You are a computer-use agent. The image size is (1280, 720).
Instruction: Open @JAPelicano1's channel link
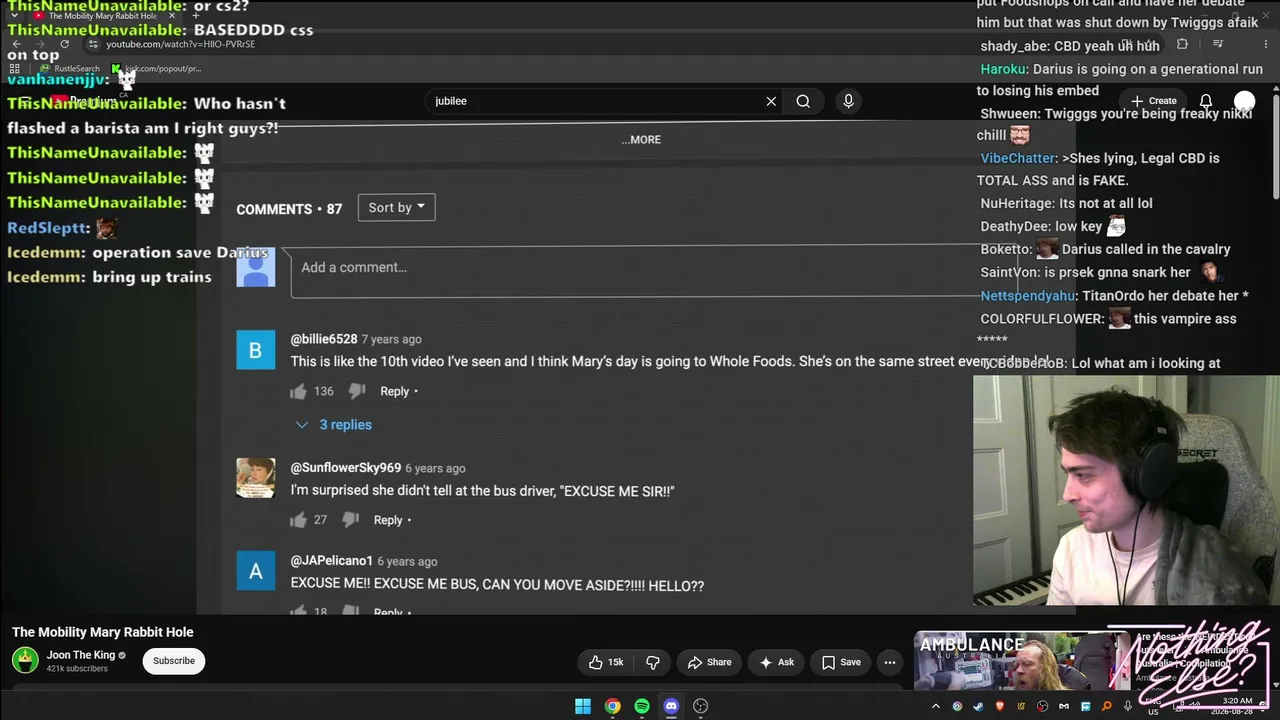point(332,561)
